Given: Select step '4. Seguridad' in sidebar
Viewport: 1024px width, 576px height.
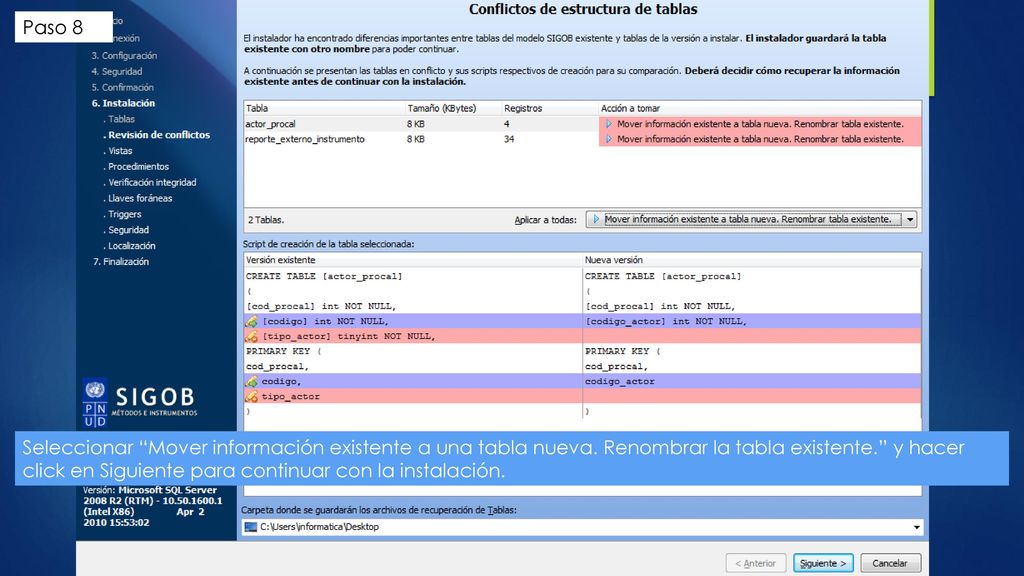Looking at the screenshot, I should pyautogui.click(x=117, y=71).
